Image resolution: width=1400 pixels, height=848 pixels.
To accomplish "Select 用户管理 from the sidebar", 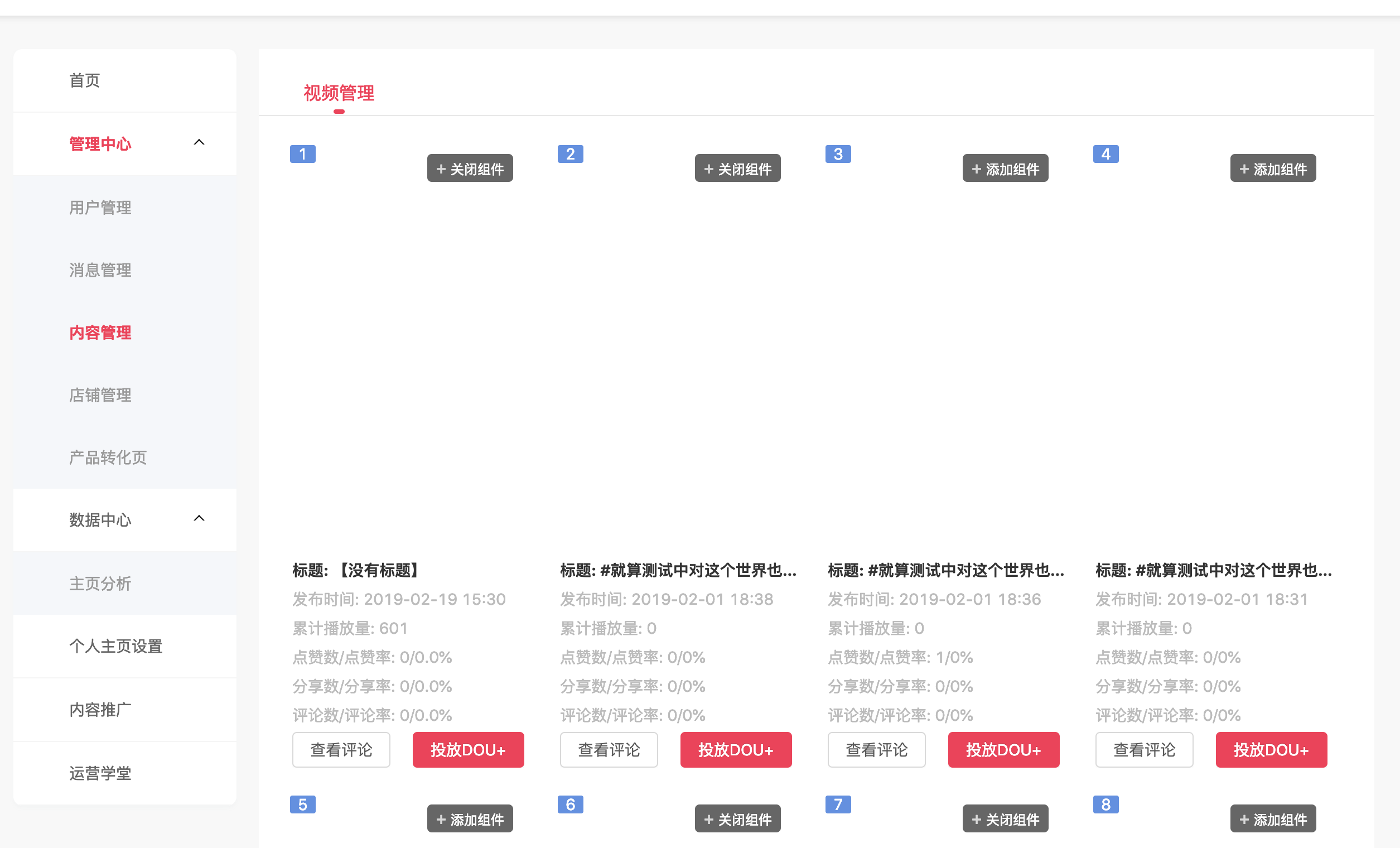I will pos(100,207).
